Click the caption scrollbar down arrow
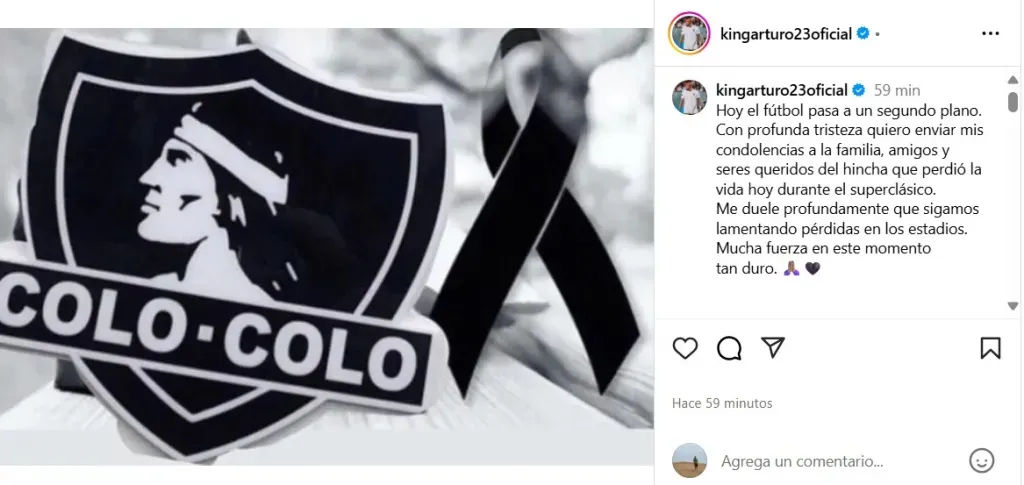The height and width of the screenshot is (485, 1024). 1012,305
